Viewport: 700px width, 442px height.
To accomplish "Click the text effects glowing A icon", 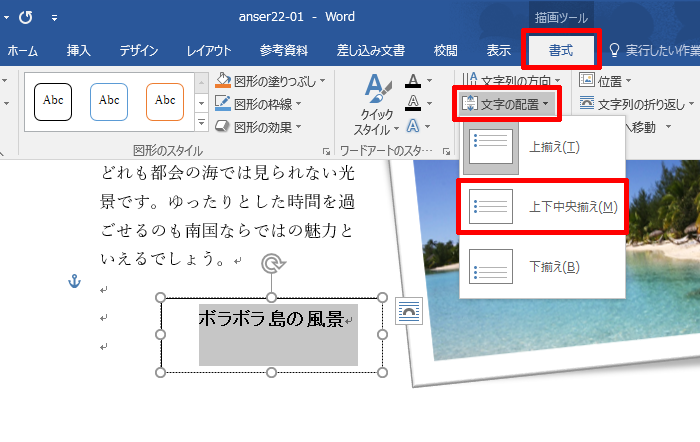I will tap(413, 126).
